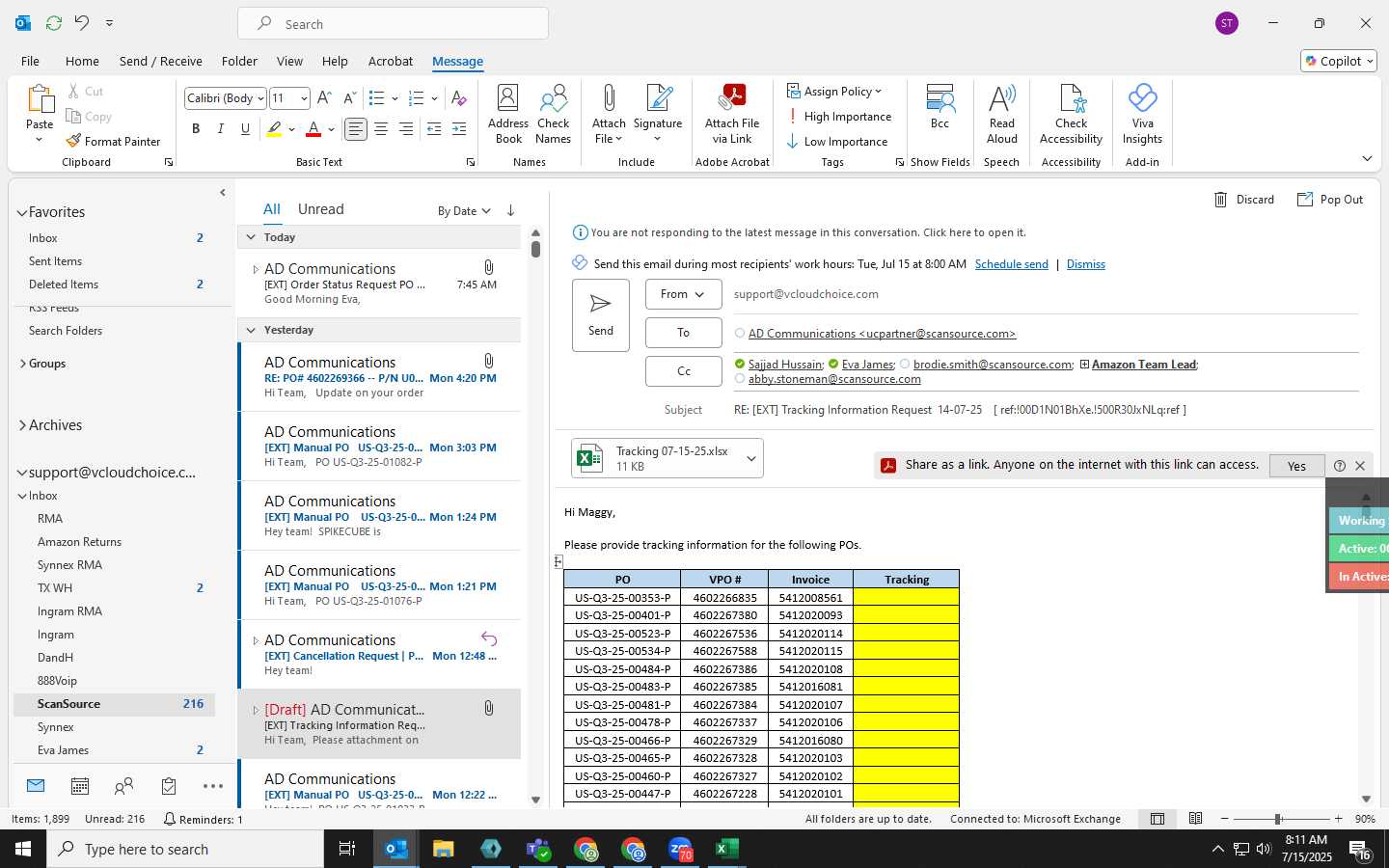Screen dimensions: 1389x868
Task: Mark message as Low Importance
Action: tap(837, 141)
